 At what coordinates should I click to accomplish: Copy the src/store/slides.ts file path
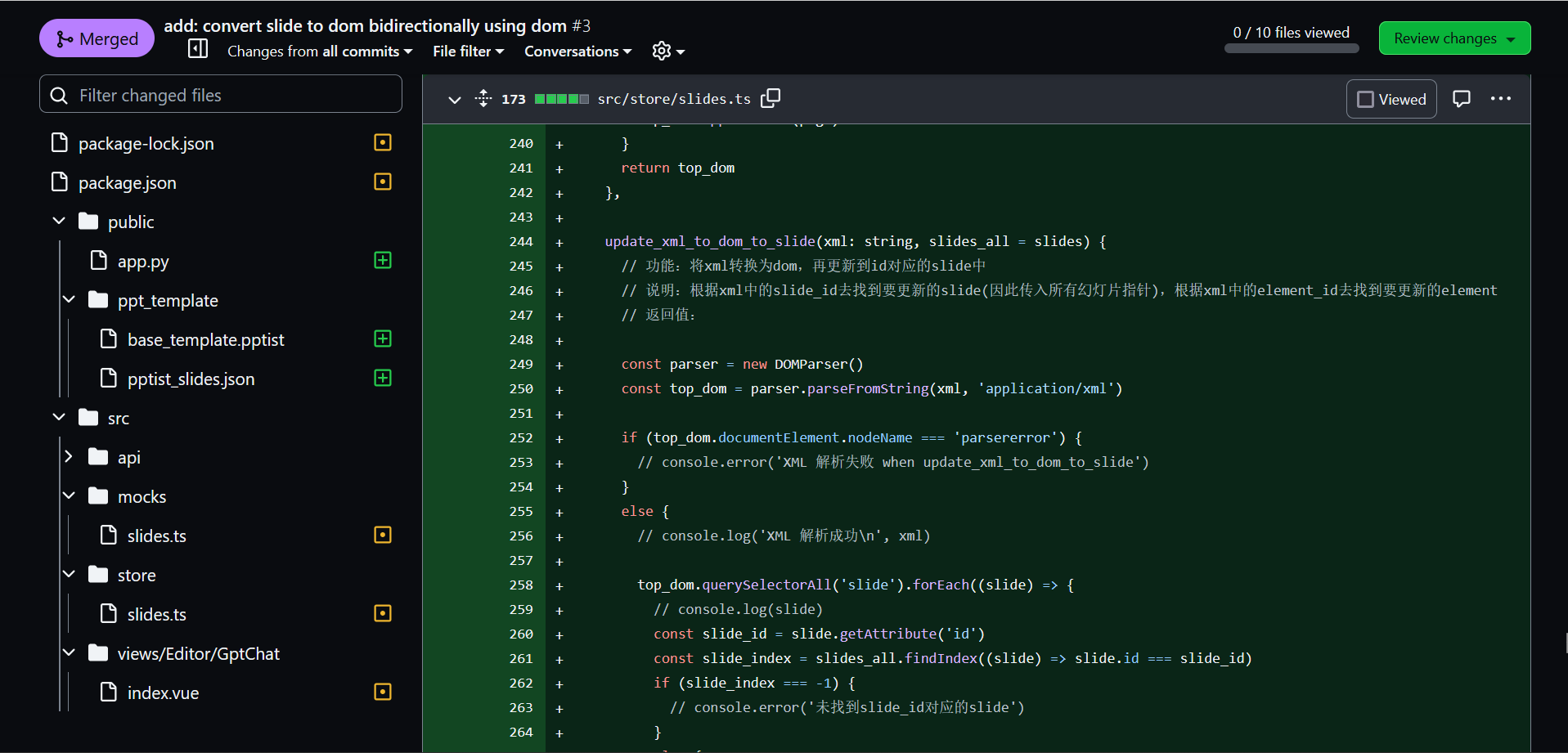point(770,98)
